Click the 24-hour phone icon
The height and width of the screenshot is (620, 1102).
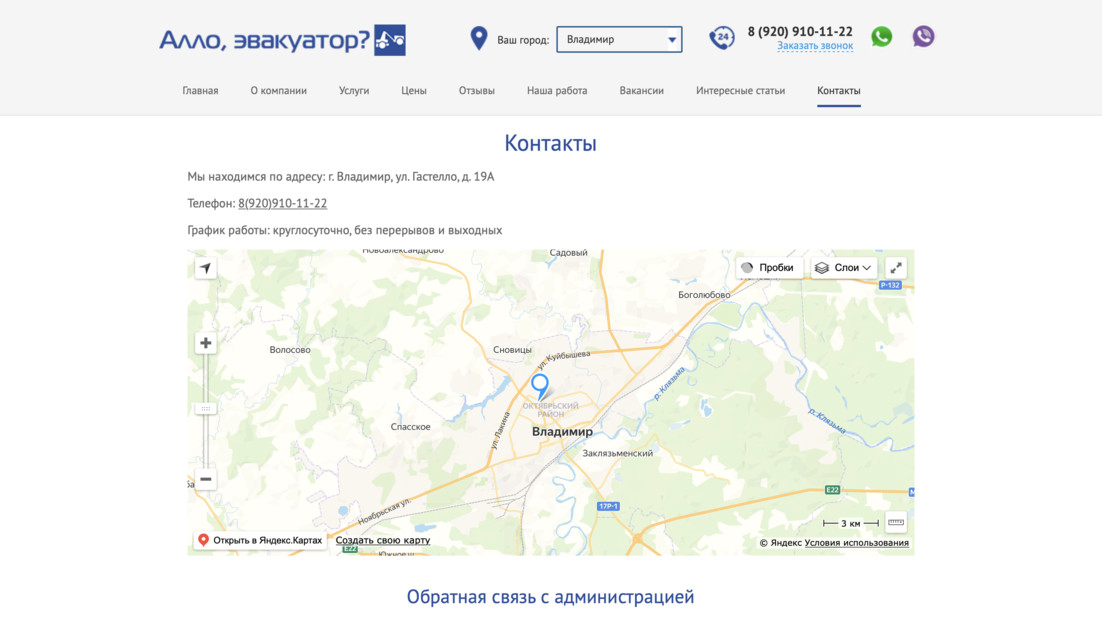click(x=721, y=37)
